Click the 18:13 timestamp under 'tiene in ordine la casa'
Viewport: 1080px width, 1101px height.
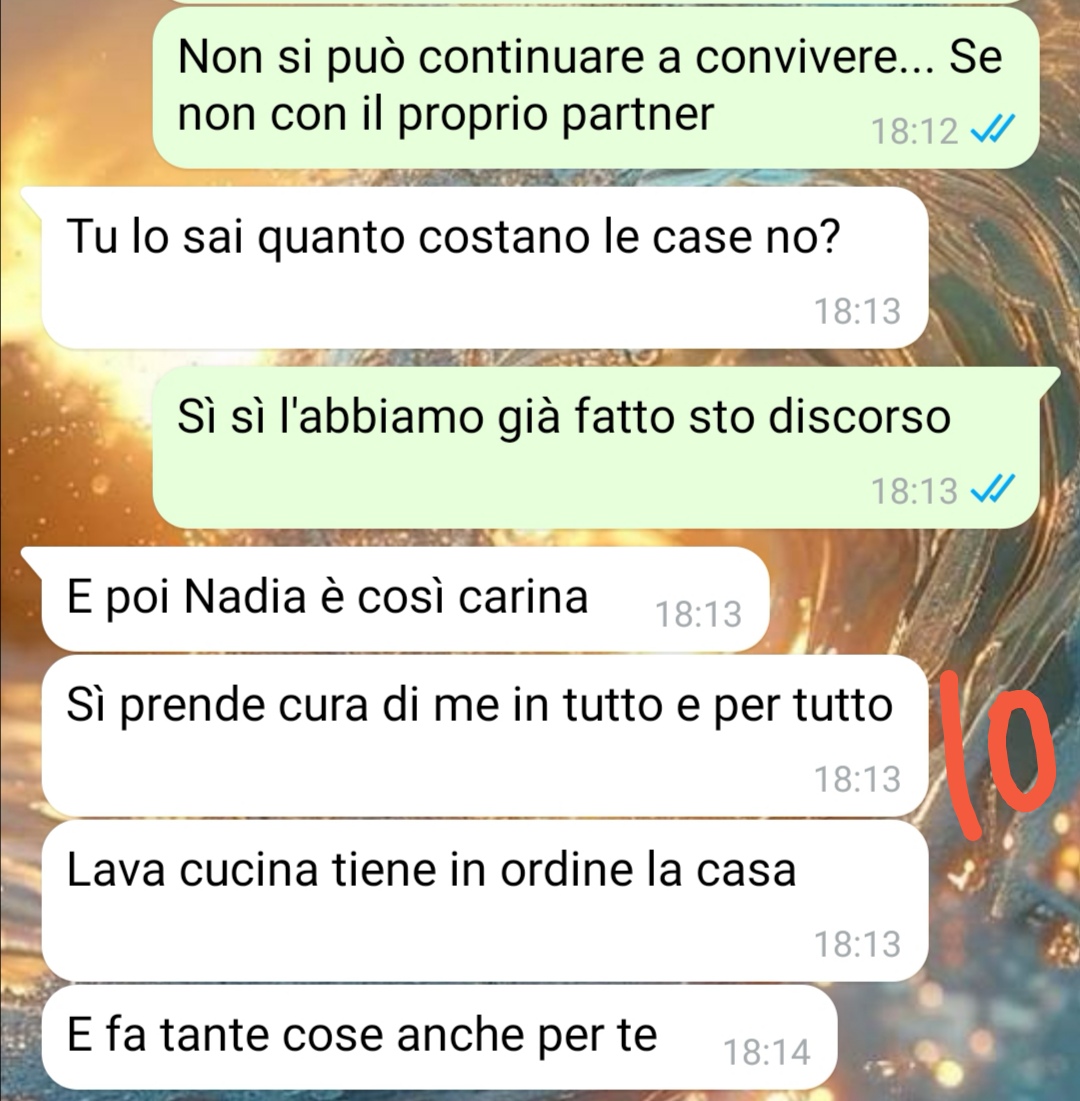(x=857, y=944)
